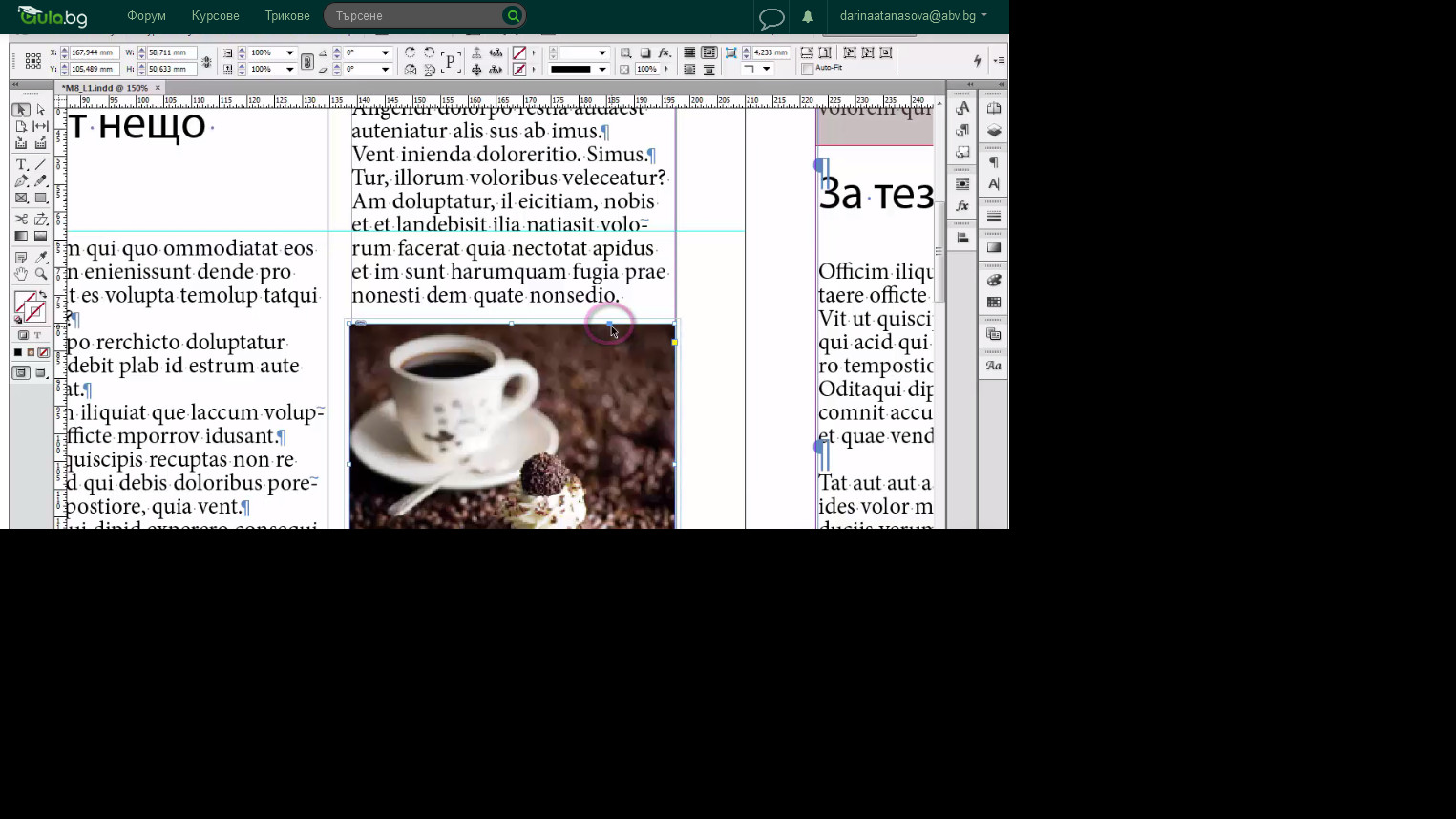This screenshot has height=819, width=1456.
Task: Click the green search button
Action: pos(513,15)
